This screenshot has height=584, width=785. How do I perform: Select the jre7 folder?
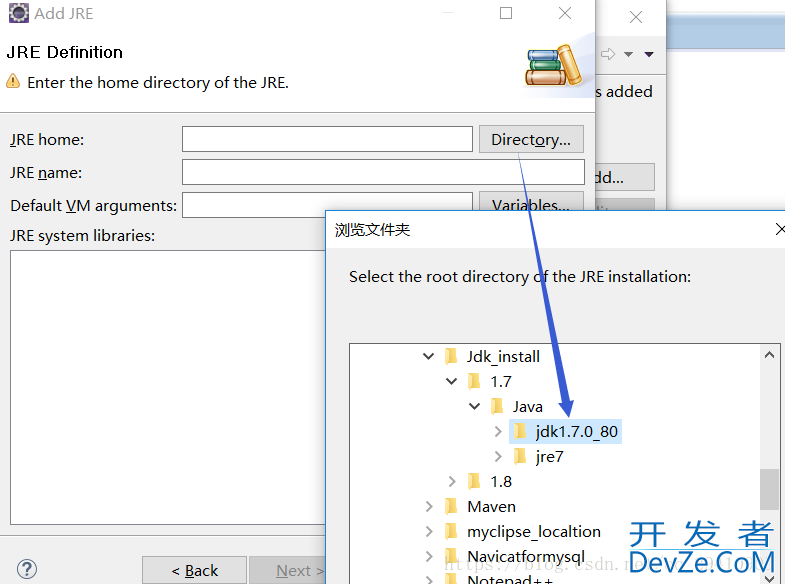549,456
